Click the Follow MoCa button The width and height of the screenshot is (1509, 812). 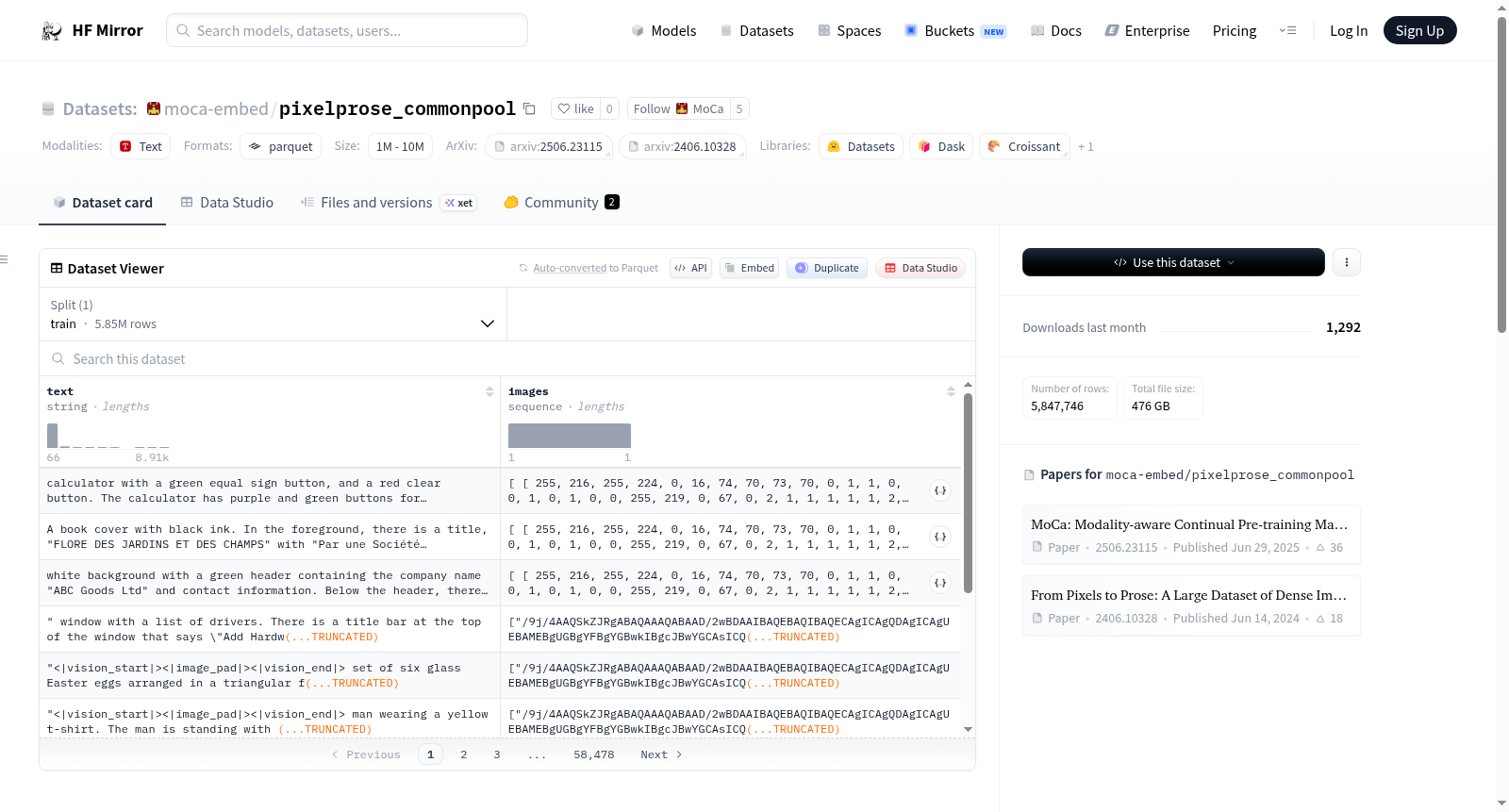pyautogui.click(x=679, y=109)
